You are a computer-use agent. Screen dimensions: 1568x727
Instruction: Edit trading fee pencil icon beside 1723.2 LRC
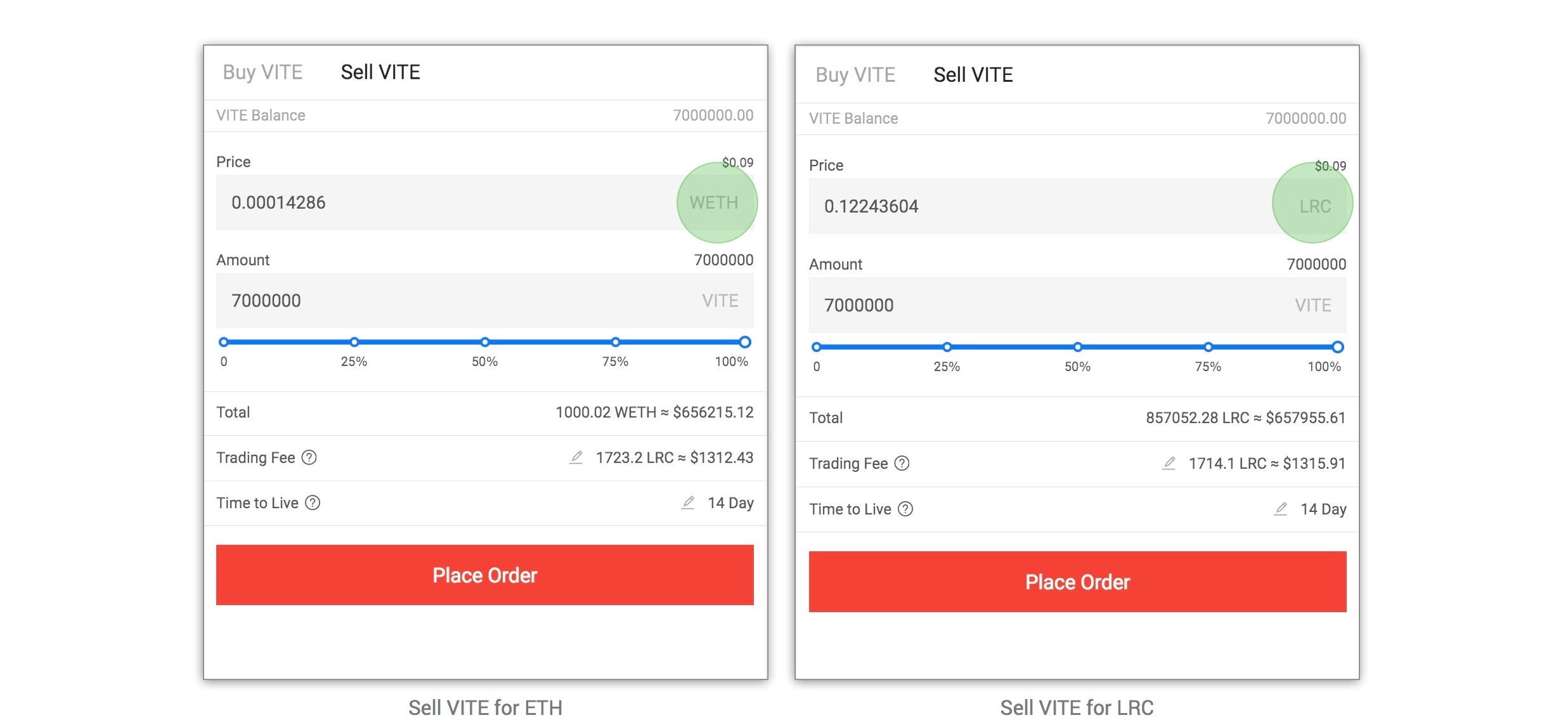click(576, 457)
